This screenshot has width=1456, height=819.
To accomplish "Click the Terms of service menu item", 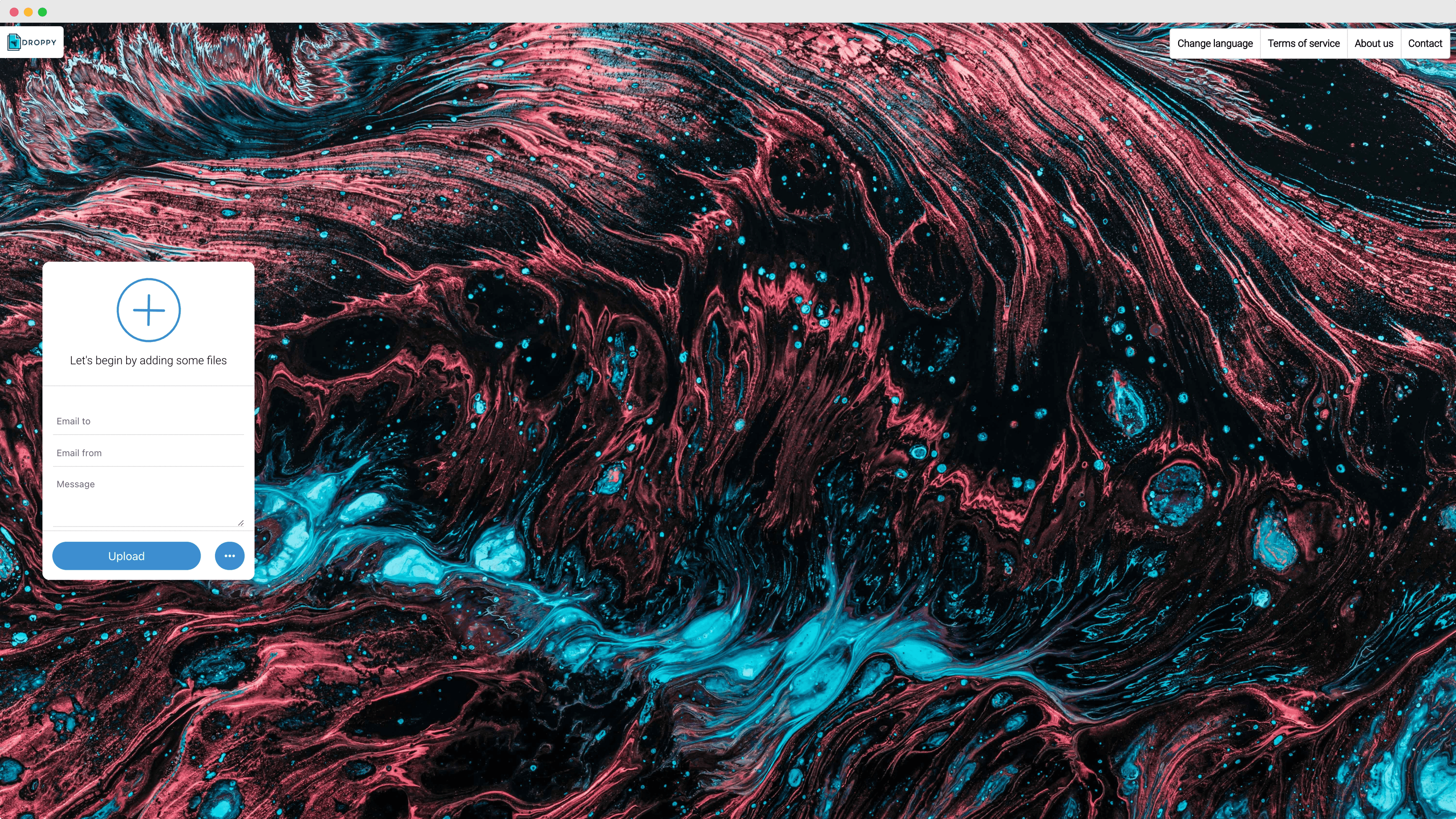I will pyautogui.click(x=1303, y=43).
